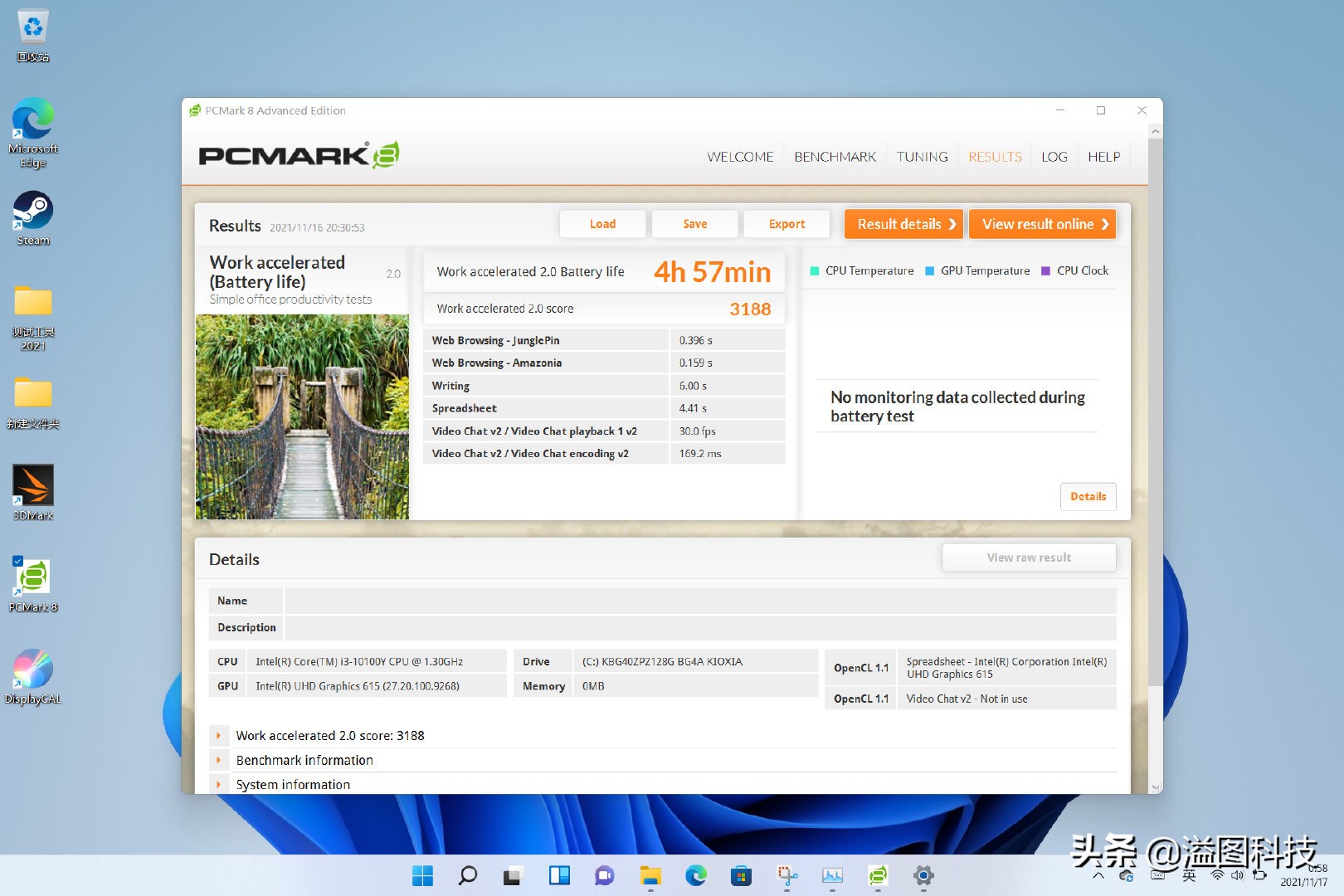Open Settings gear in taskbar
The height and width of the screenshot is (896, 1344).
[x=923, y=875]
